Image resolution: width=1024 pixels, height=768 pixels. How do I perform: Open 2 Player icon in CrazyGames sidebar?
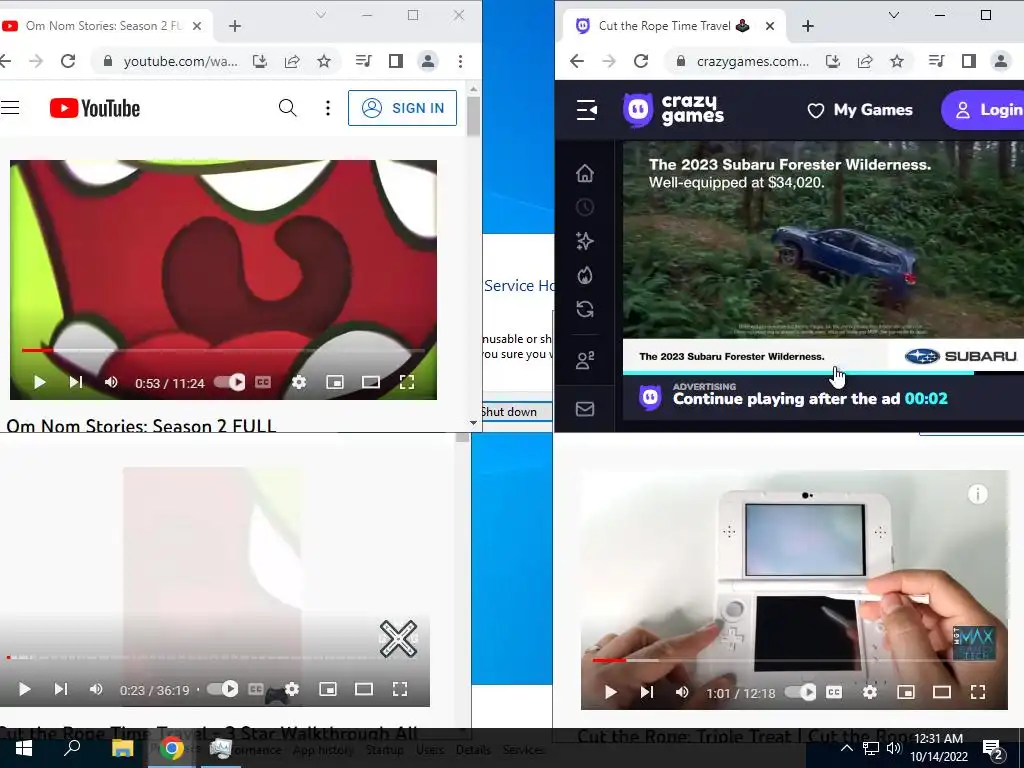coord(585,360)
